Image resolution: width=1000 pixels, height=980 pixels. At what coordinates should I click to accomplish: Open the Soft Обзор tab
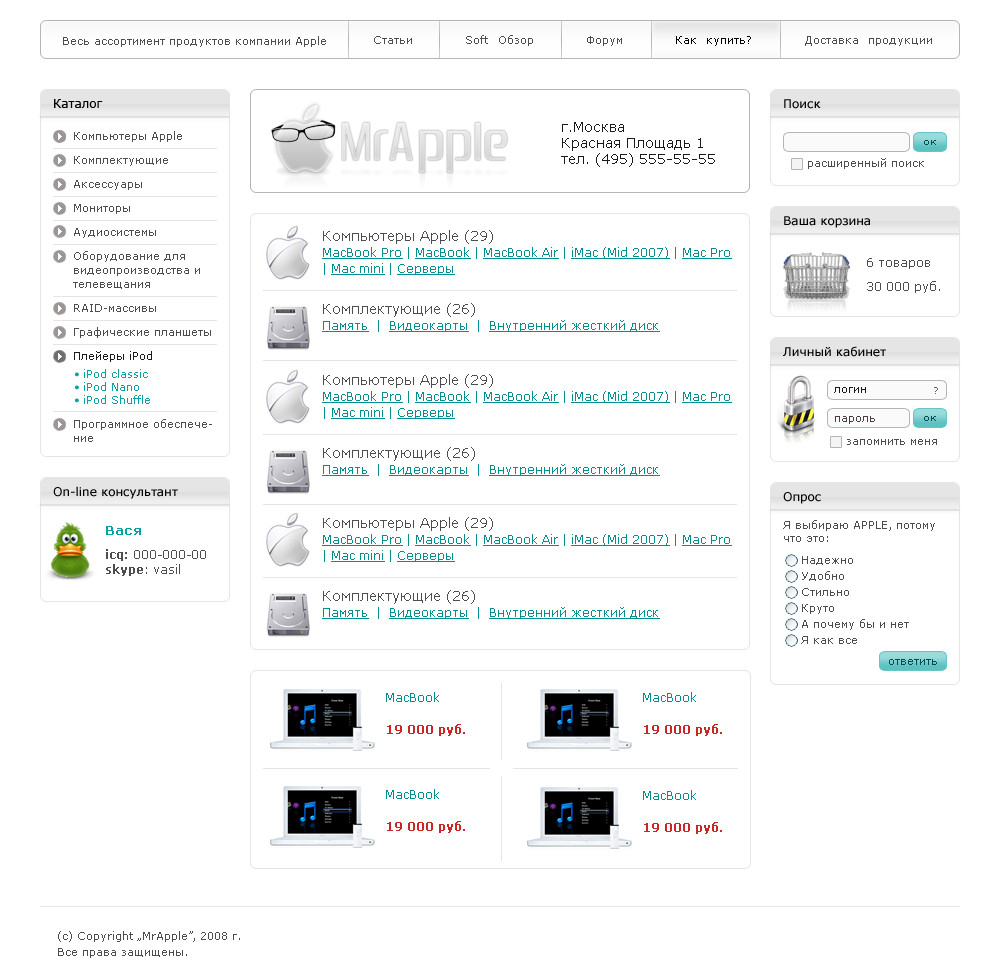click(499, 40)
